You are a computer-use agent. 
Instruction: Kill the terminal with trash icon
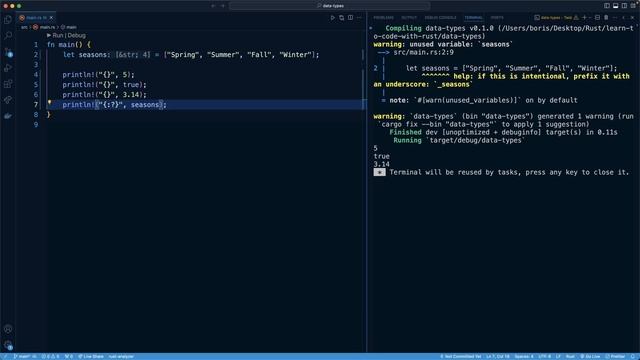tap(606, 18)
